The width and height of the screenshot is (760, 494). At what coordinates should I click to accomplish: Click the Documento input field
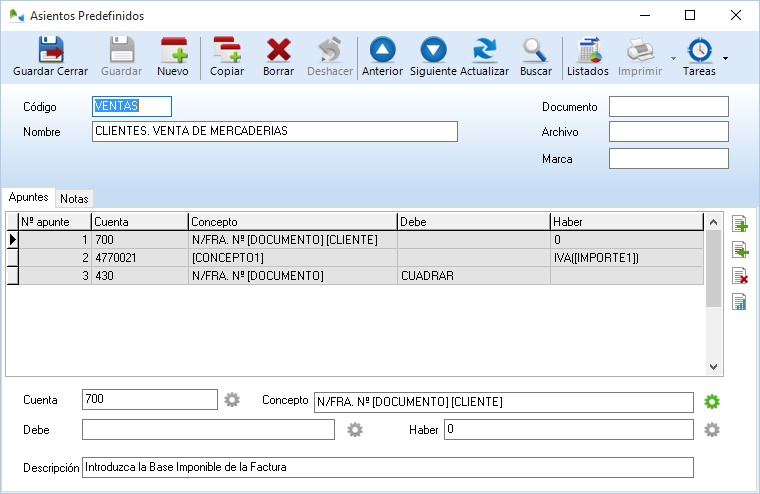[668, 107]
